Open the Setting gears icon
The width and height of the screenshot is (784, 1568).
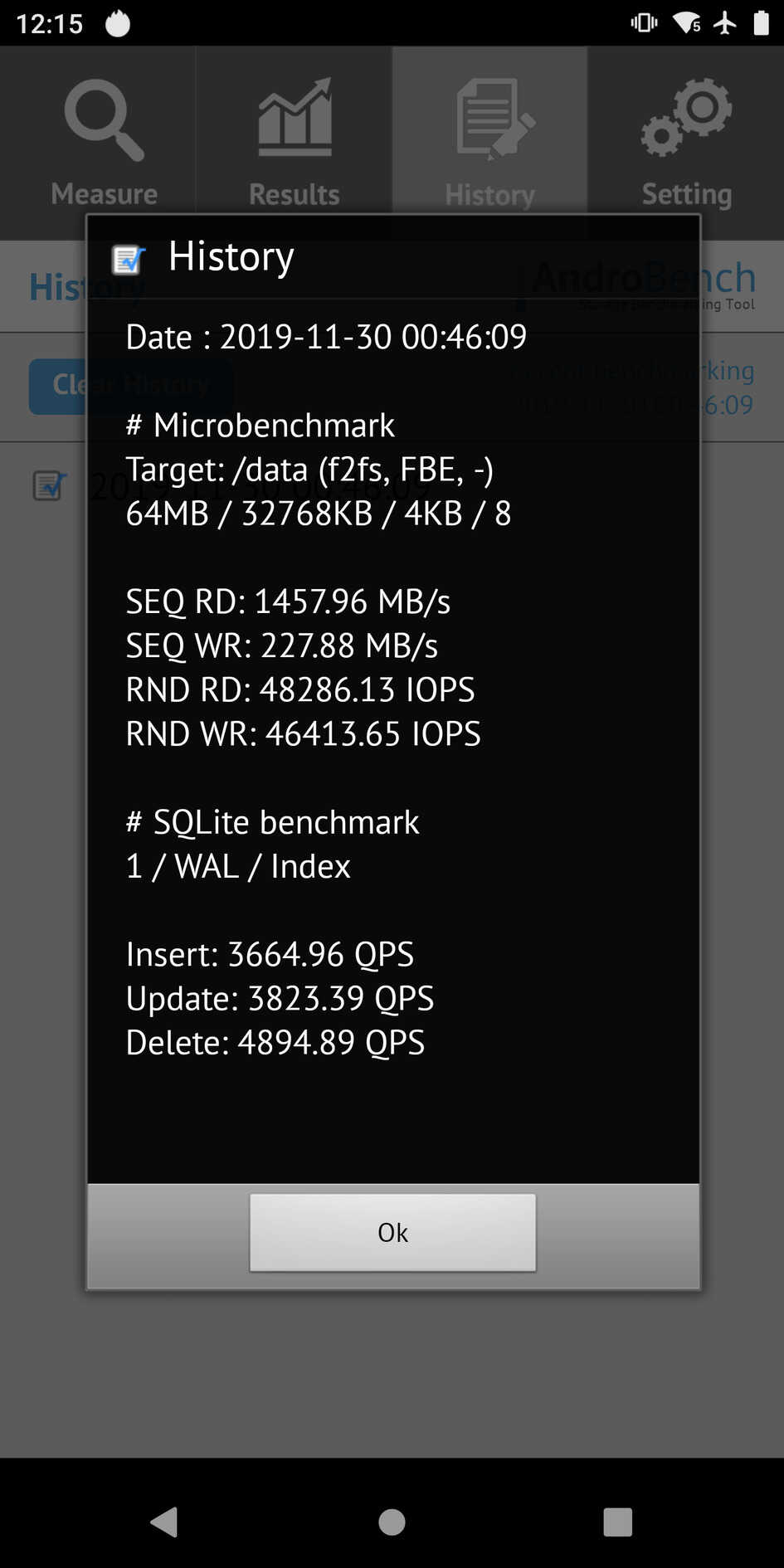pyautogui.click(x=686, y=117)
